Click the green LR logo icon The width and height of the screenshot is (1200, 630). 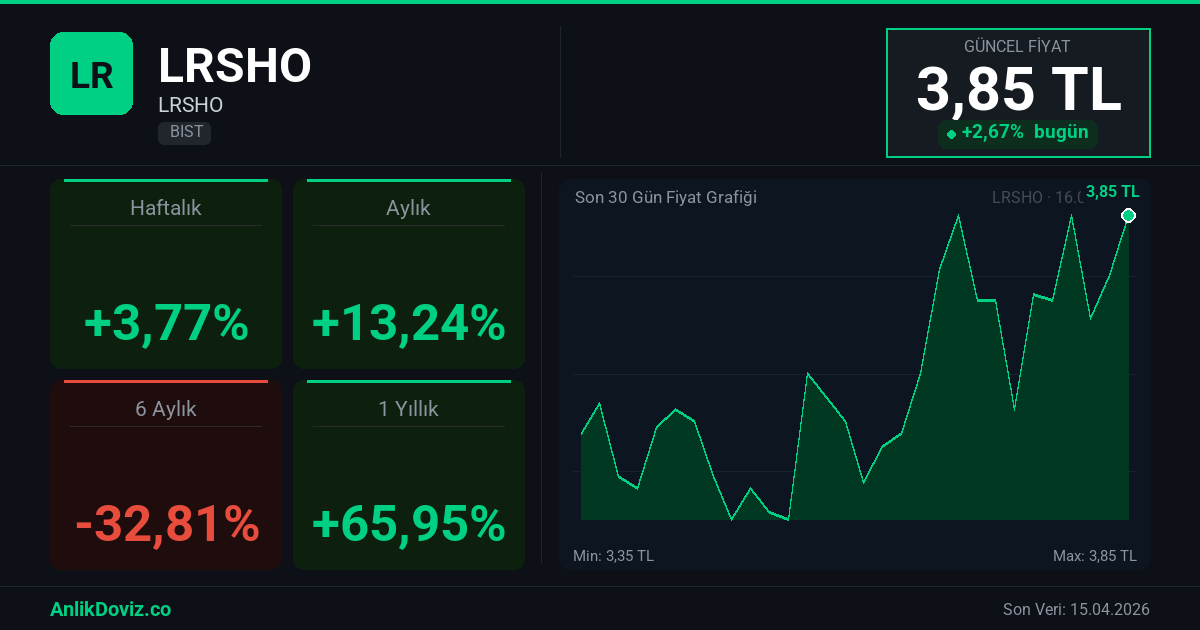(x=91, y=73)
